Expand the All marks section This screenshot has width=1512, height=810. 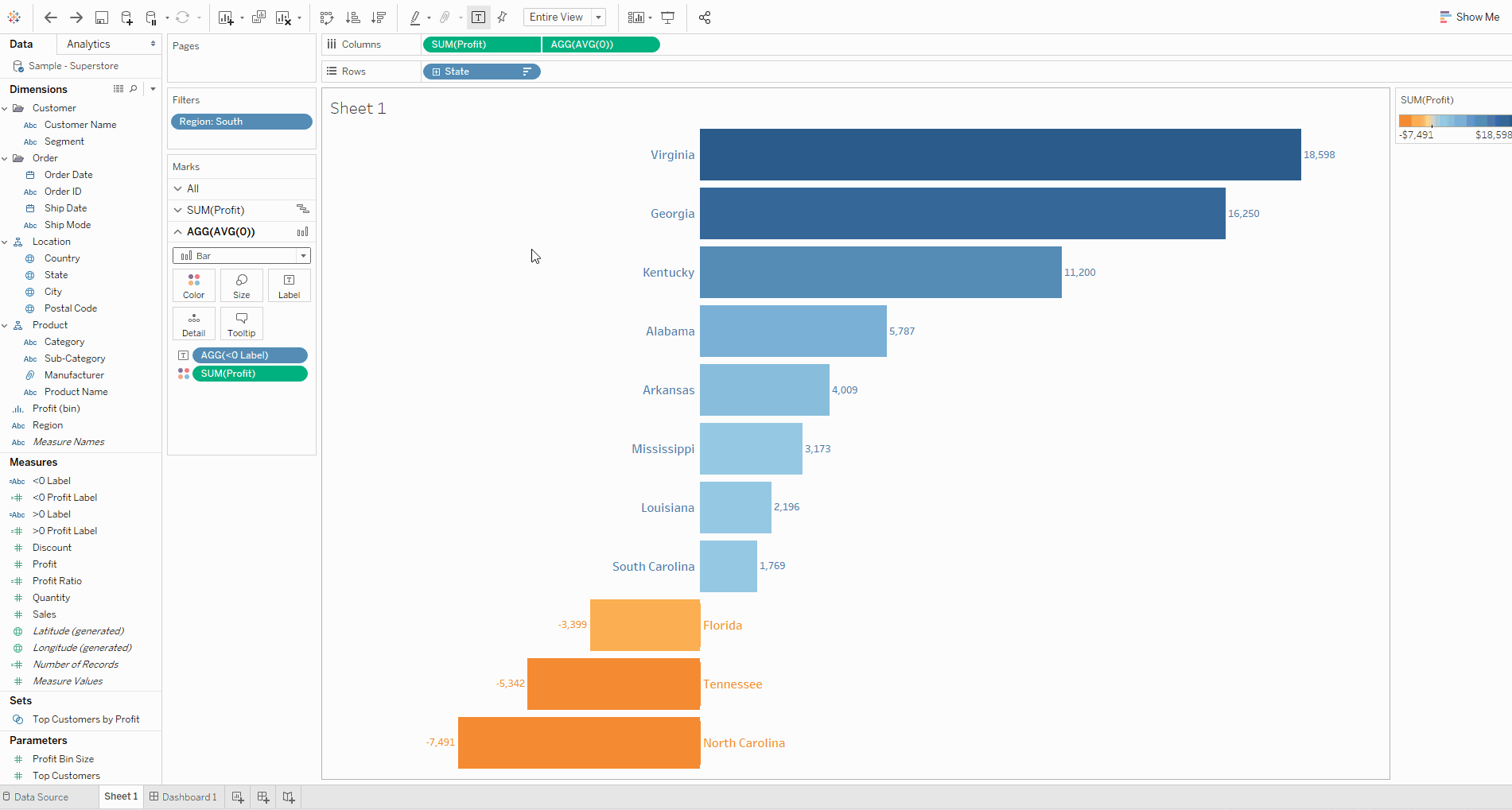coord(178,188)
